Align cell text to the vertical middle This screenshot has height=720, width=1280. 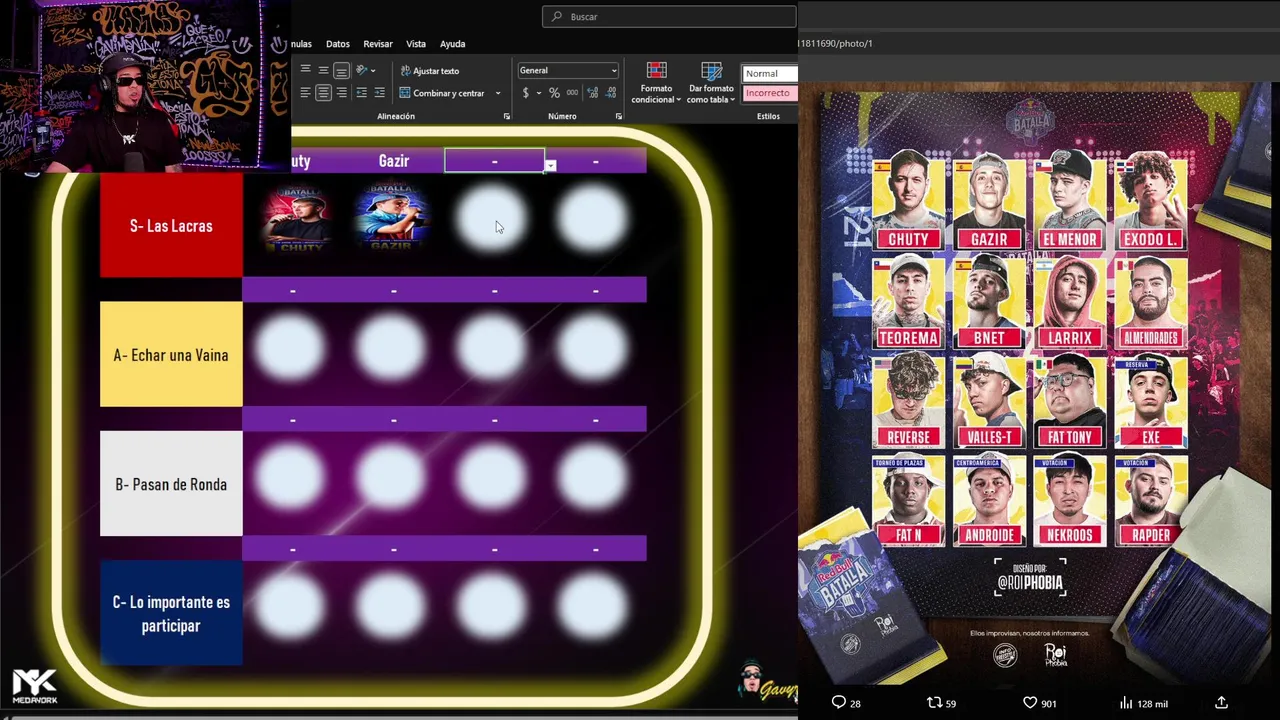(x=323, y=70)
